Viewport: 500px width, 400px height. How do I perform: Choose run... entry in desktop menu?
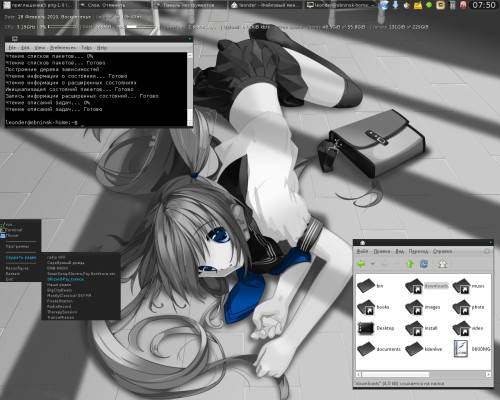click(x=8, y=224)
